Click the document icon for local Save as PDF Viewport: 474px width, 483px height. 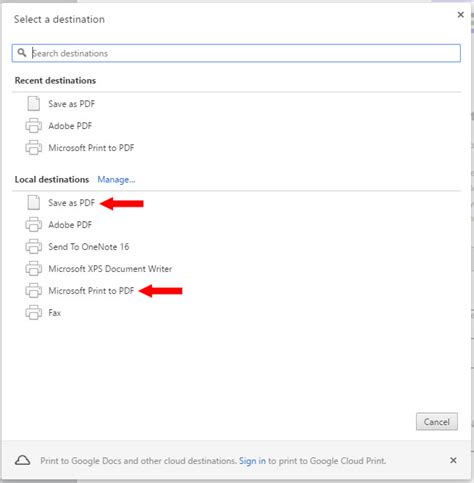click(34, 202)
